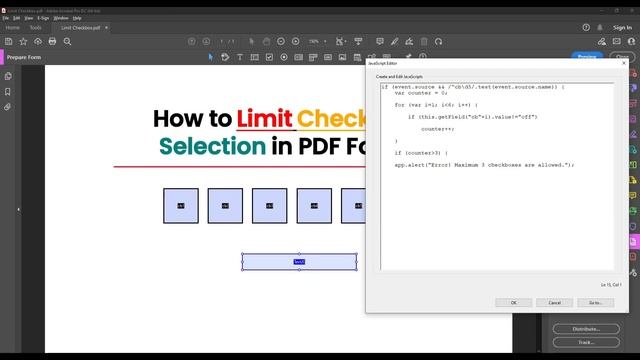Click the send by email envelope icon
This screenshot has width=640, height=360.
point(617,42)
